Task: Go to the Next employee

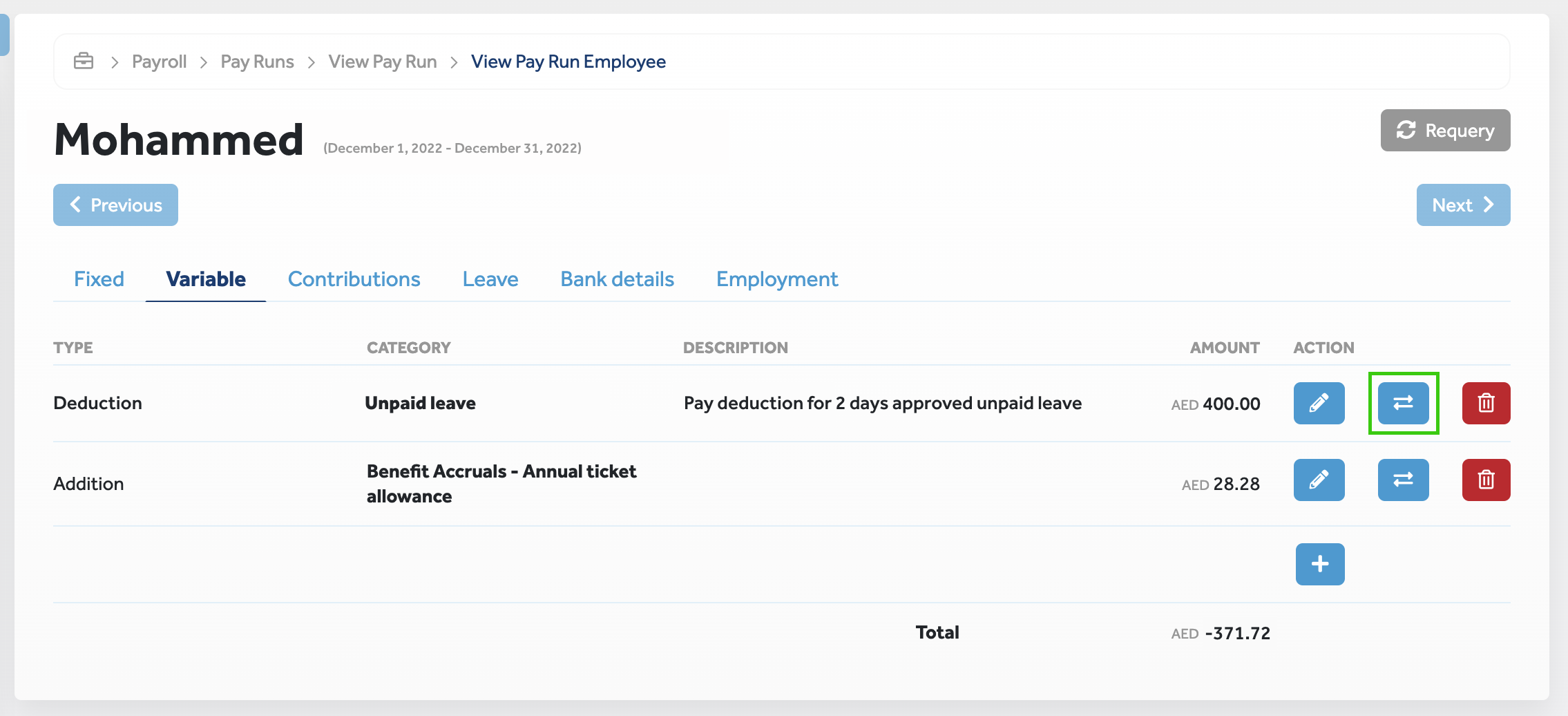Action: click(1462, 205)
